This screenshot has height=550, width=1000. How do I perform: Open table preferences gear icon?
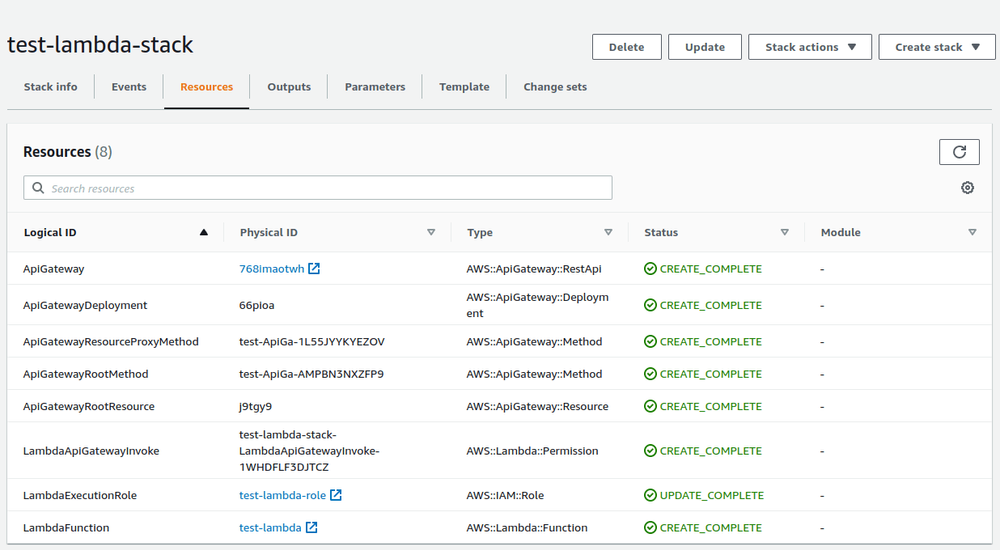point(967,188)
